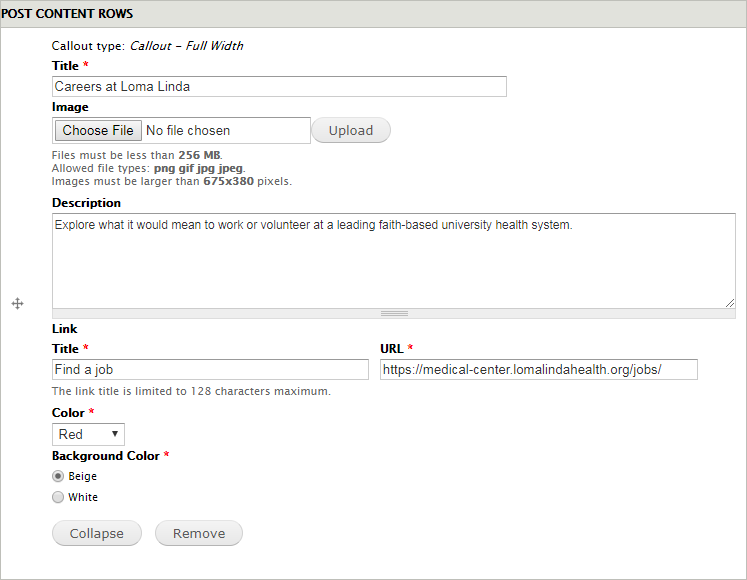747x580 pixels.
Task: Click the 'Image' field label
Action: pos(70,107)
